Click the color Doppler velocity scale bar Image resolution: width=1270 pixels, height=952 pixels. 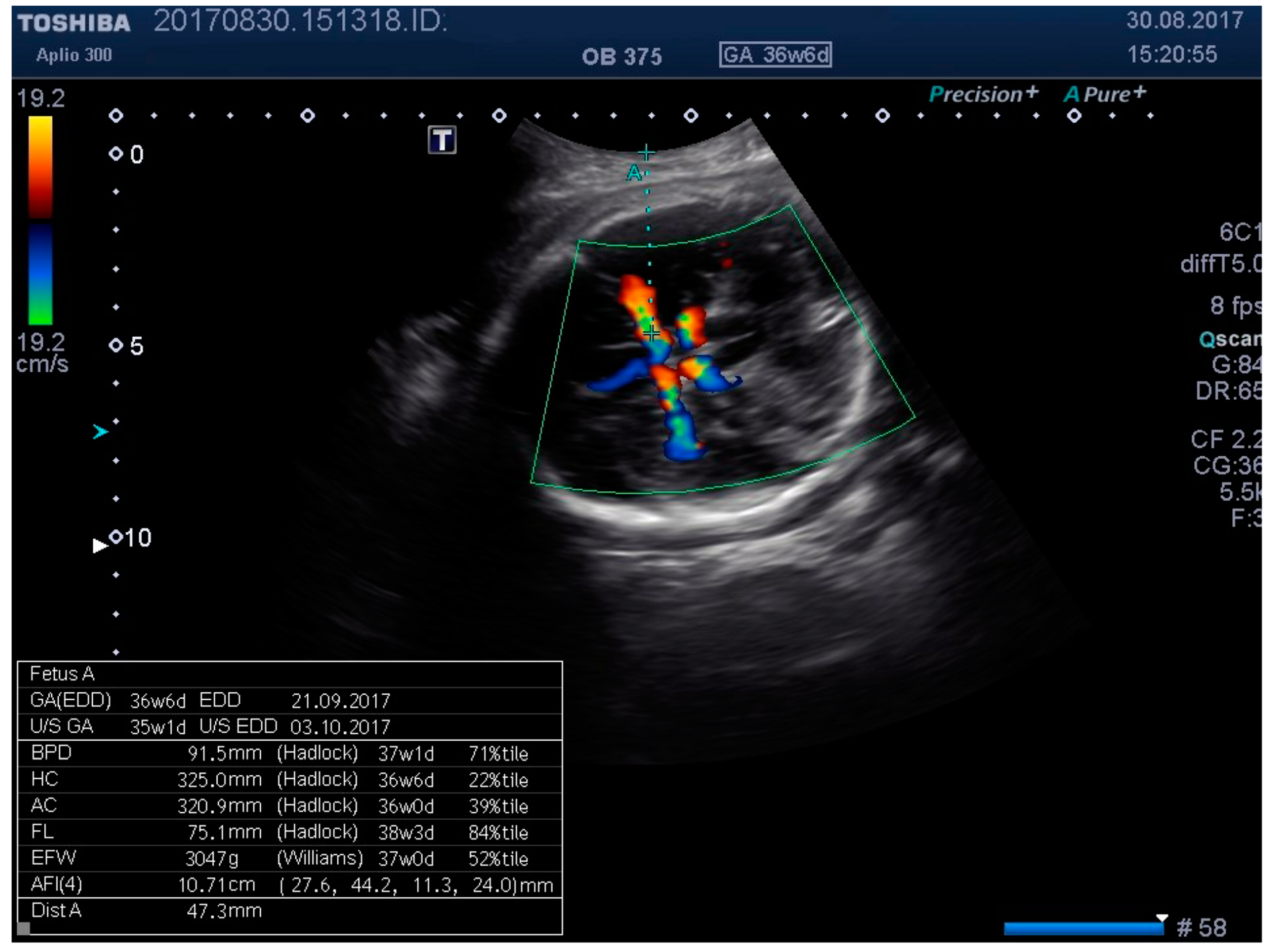tap(40, 220)
